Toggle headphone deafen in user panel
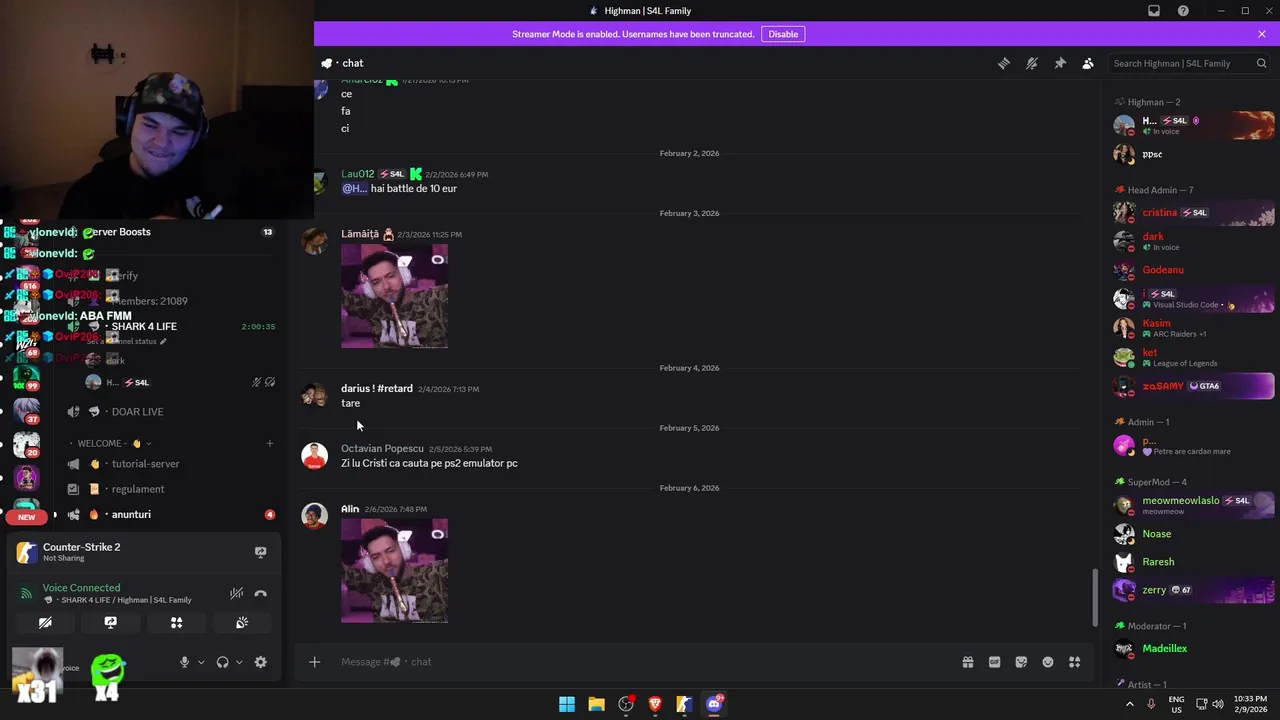Screen dimensions: 1280x720 (222, 662)
